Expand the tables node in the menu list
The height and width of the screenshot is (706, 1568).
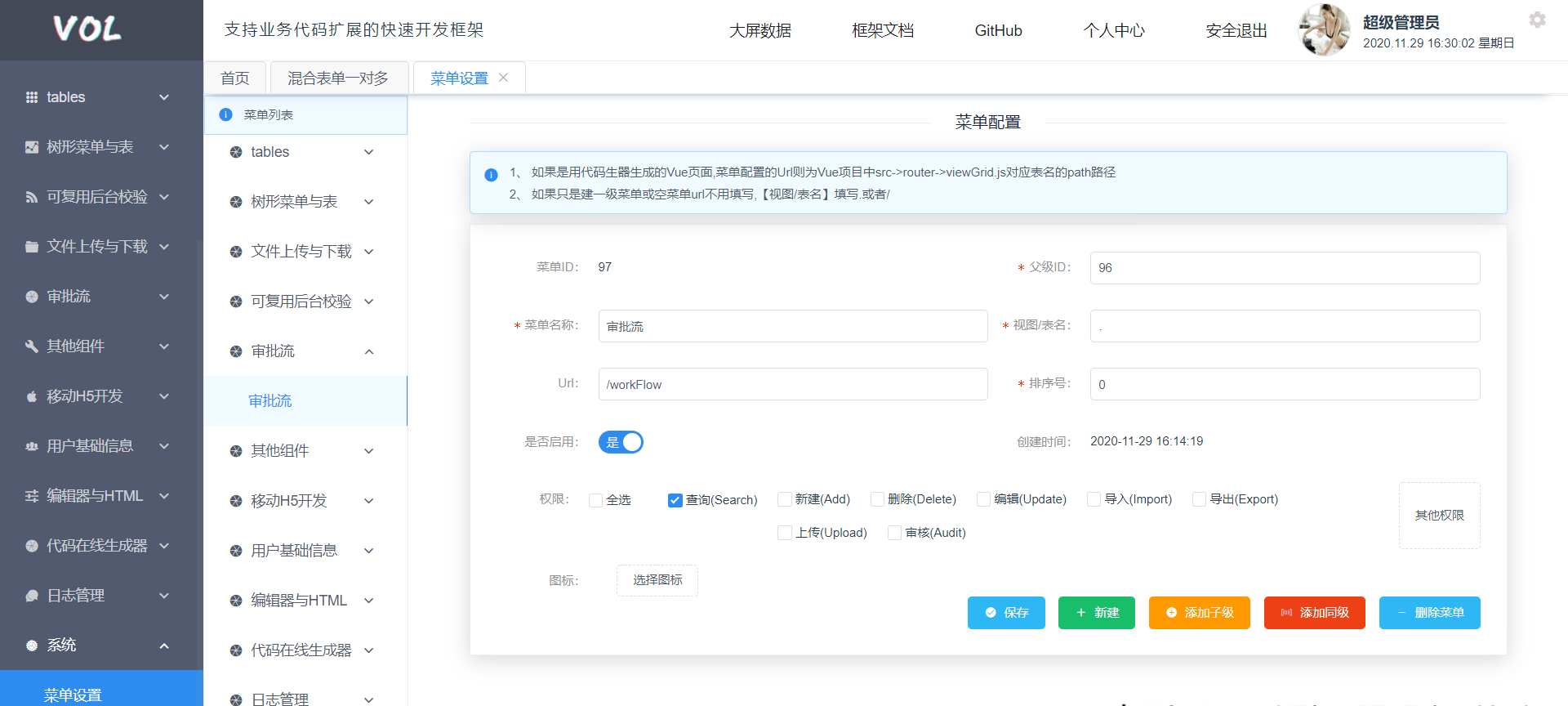(x=369, y=152)
